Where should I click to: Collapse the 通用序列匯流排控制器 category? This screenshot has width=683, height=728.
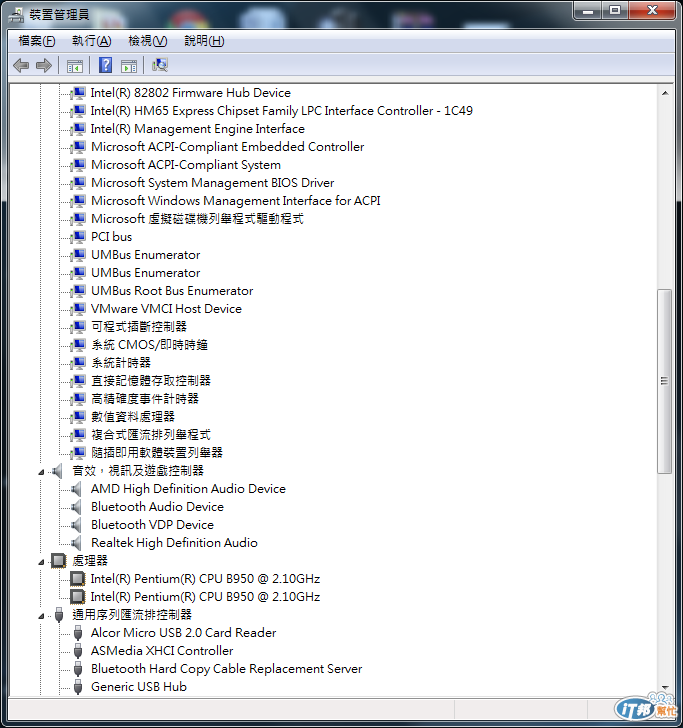41,617
